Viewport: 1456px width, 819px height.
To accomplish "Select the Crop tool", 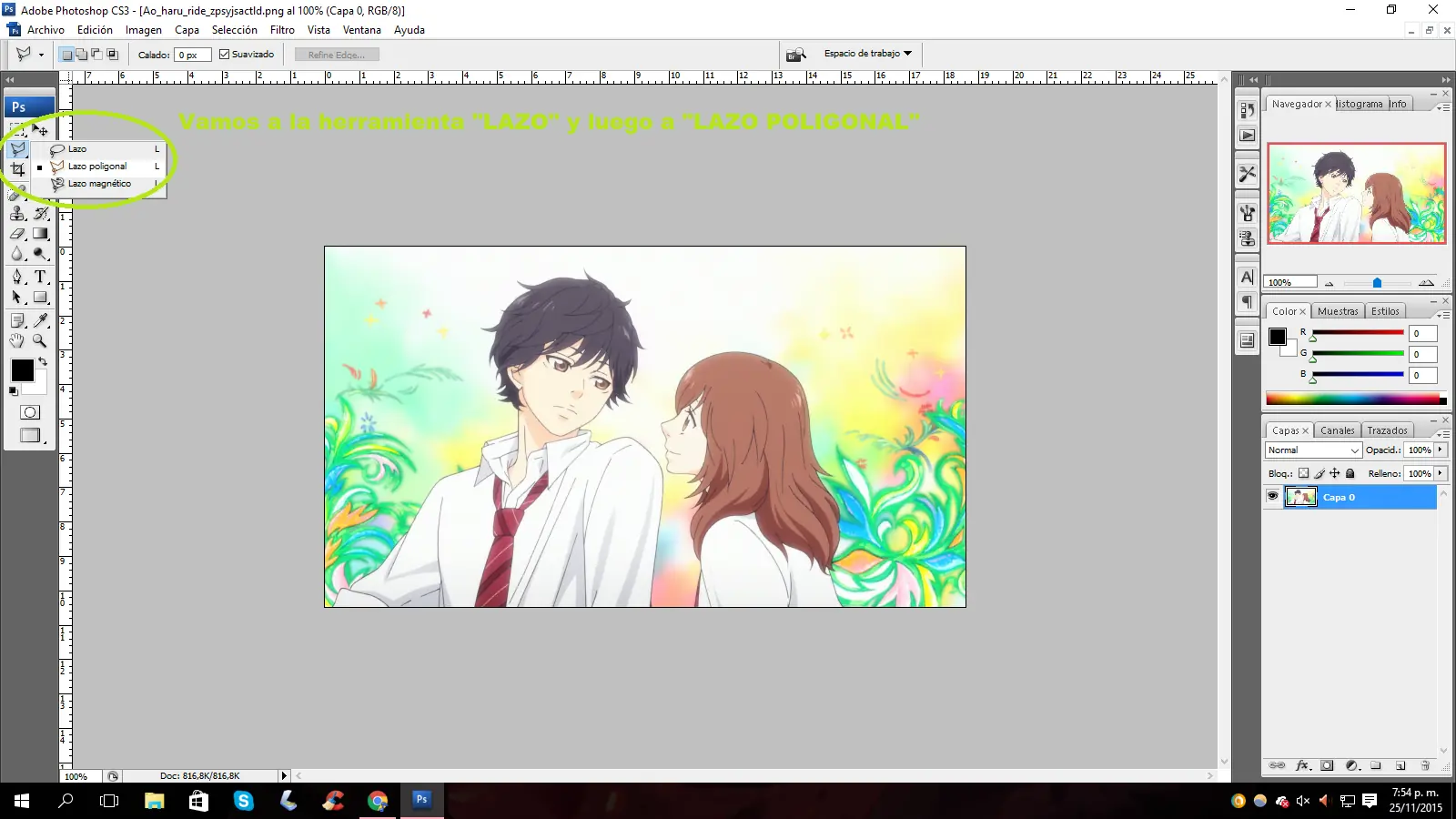I will pos(17,169).
